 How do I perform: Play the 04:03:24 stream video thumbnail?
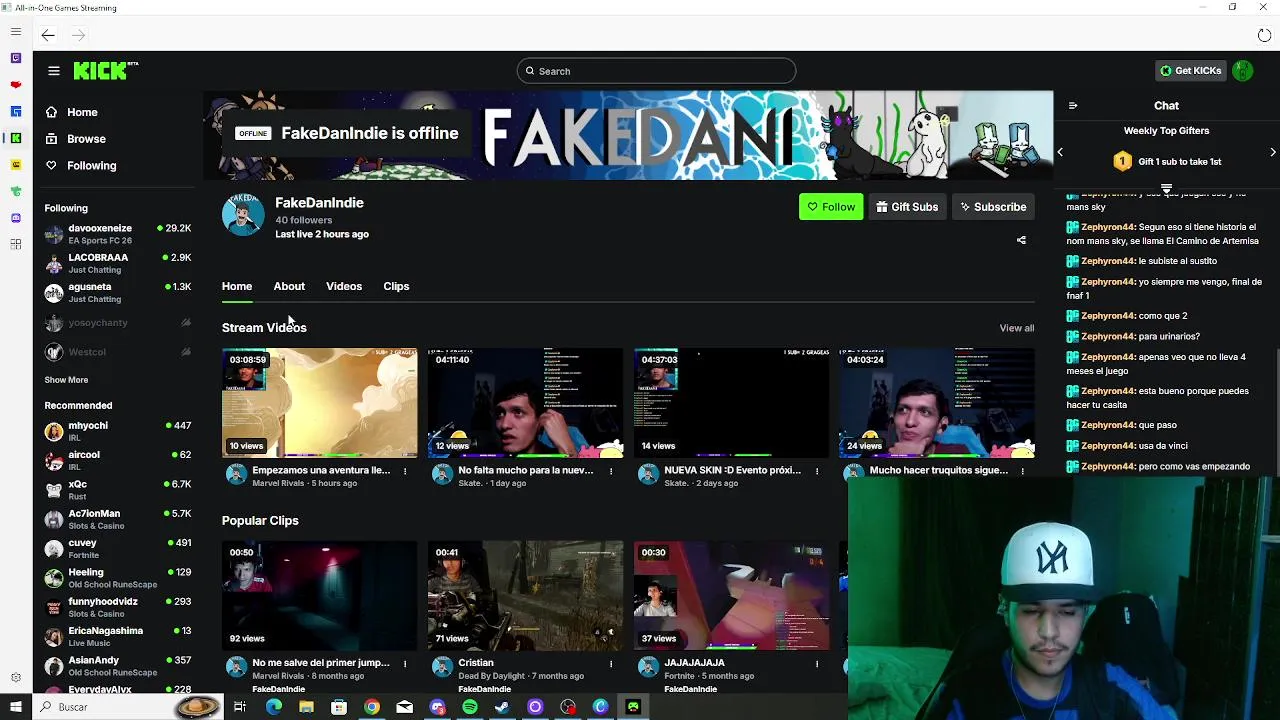pos(937,403)
